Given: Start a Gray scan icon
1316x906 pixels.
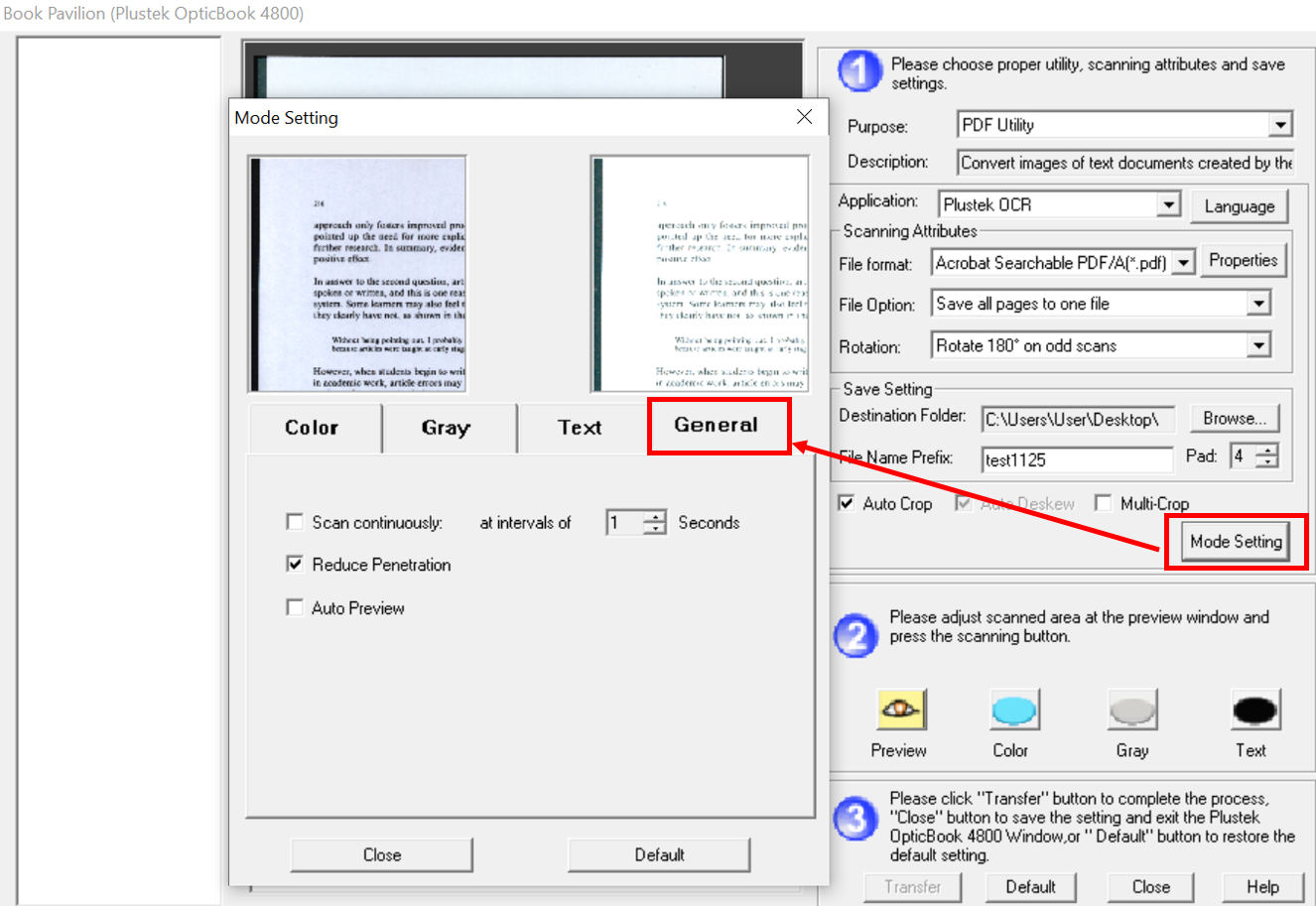Looking at the screenshot, I should coord(1131,710).
